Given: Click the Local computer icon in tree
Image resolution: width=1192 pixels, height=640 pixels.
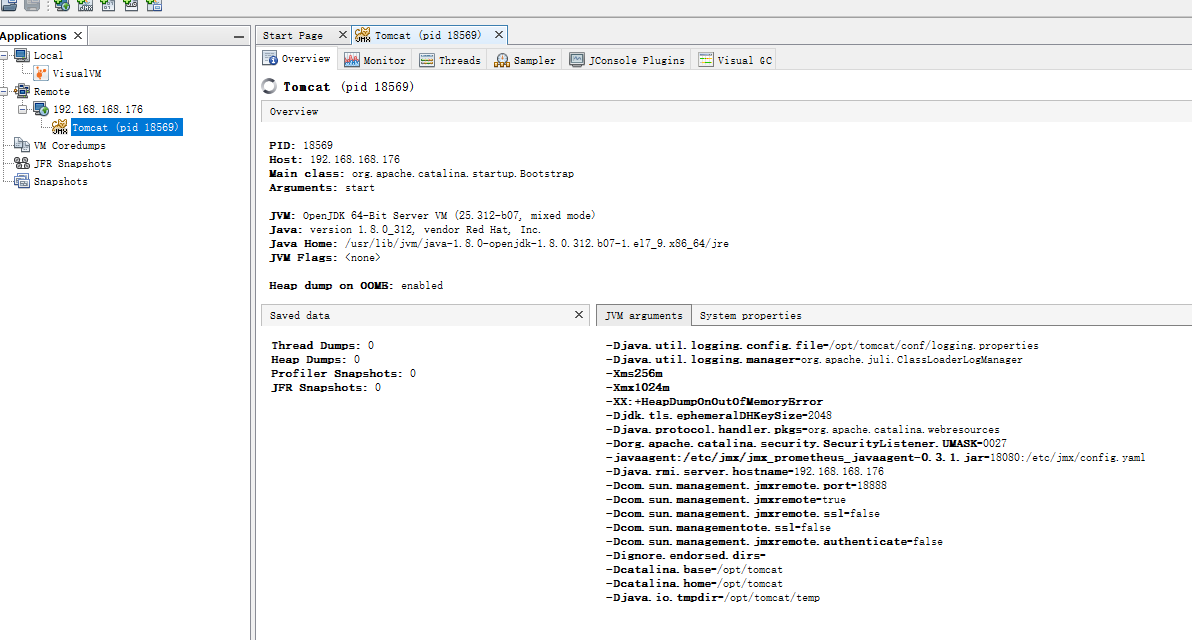Looking at the screenshot, I should click(22, 55).
